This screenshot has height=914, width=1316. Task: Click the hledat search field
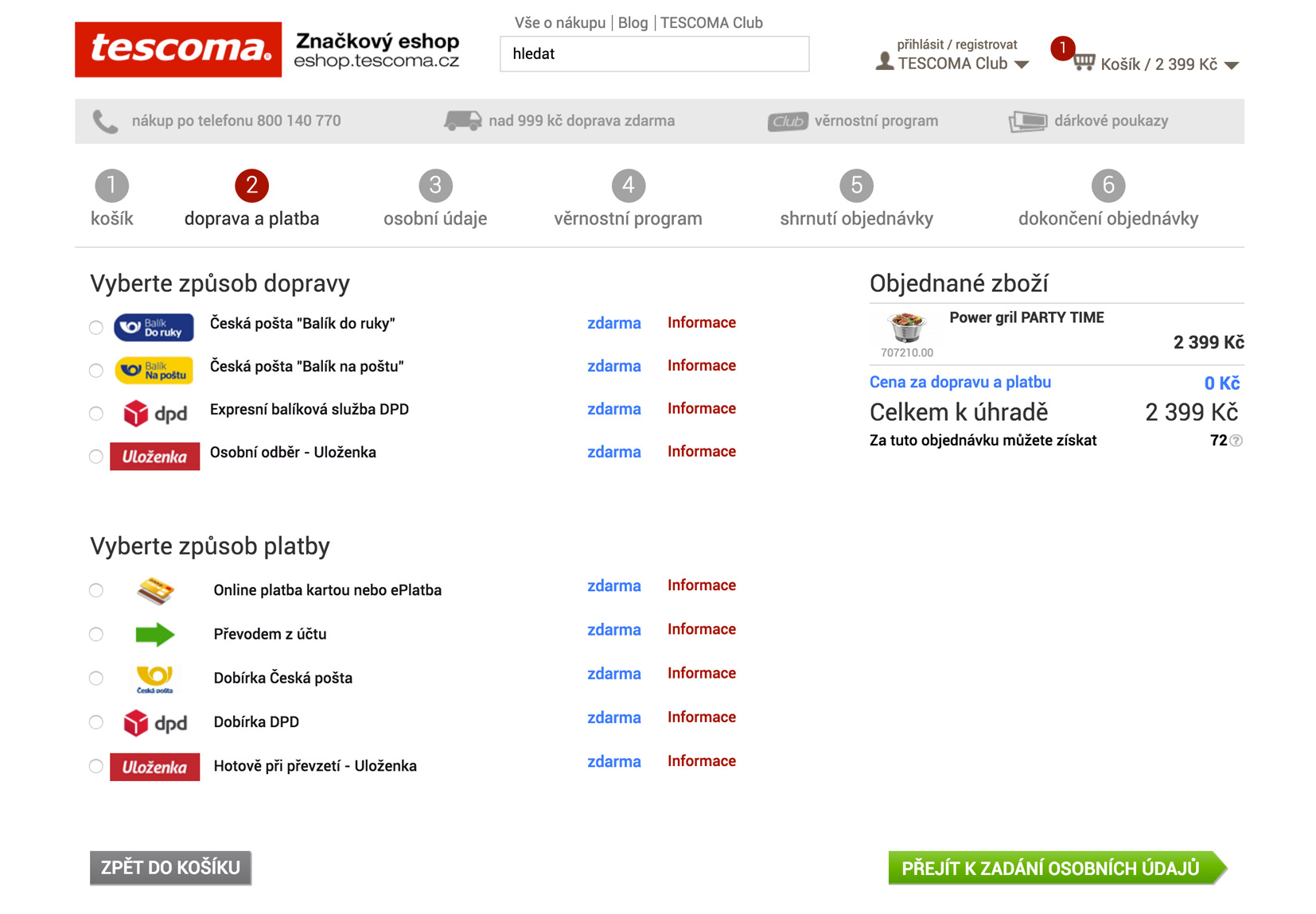tap(654, 54)
